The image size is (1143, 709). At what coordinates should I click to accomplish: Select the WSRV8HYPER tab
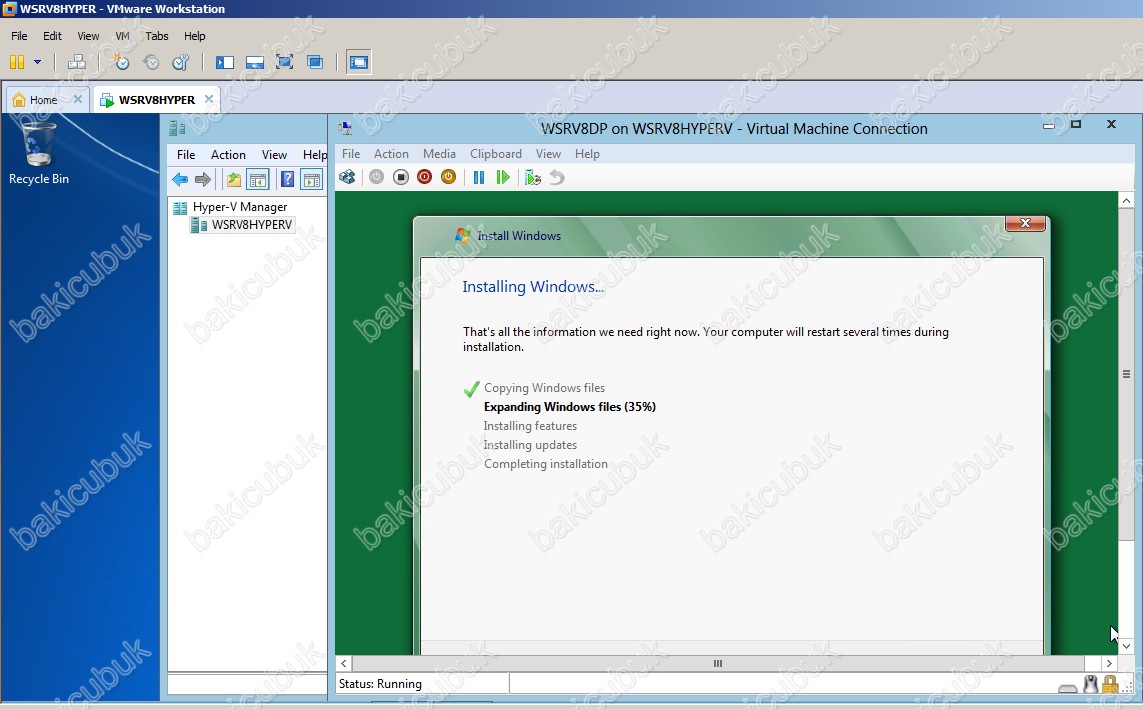(157, 100)
